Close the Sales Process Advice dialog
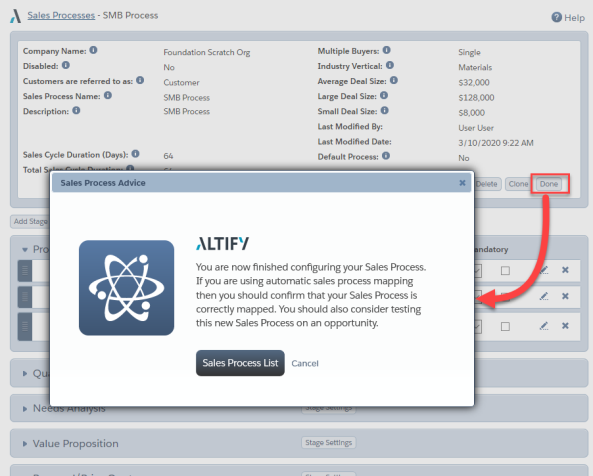This screenshot has width=593, height=476. (462, 183)
